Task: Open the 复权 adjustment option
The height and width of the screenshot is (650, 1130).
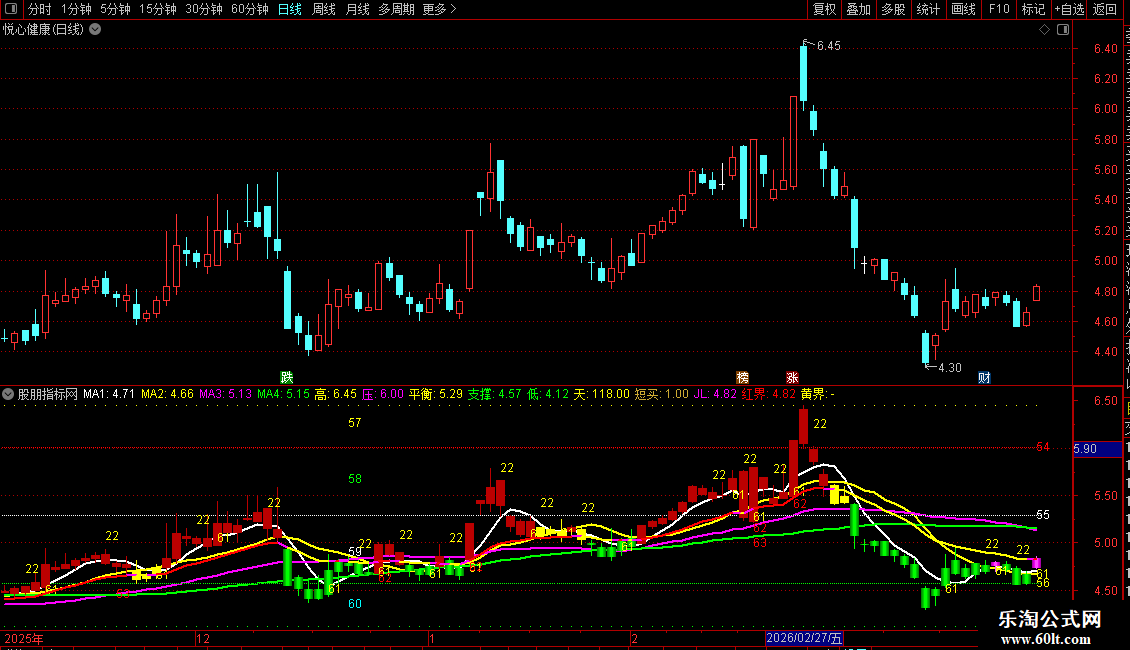Action: [824, 9]
